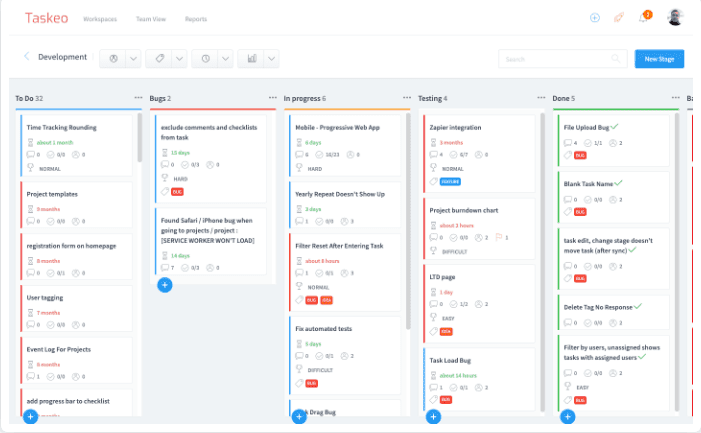This screenshot has height=433, width=701.
Task: Open notifications bell icon
Action: click(x=642, y=18)
